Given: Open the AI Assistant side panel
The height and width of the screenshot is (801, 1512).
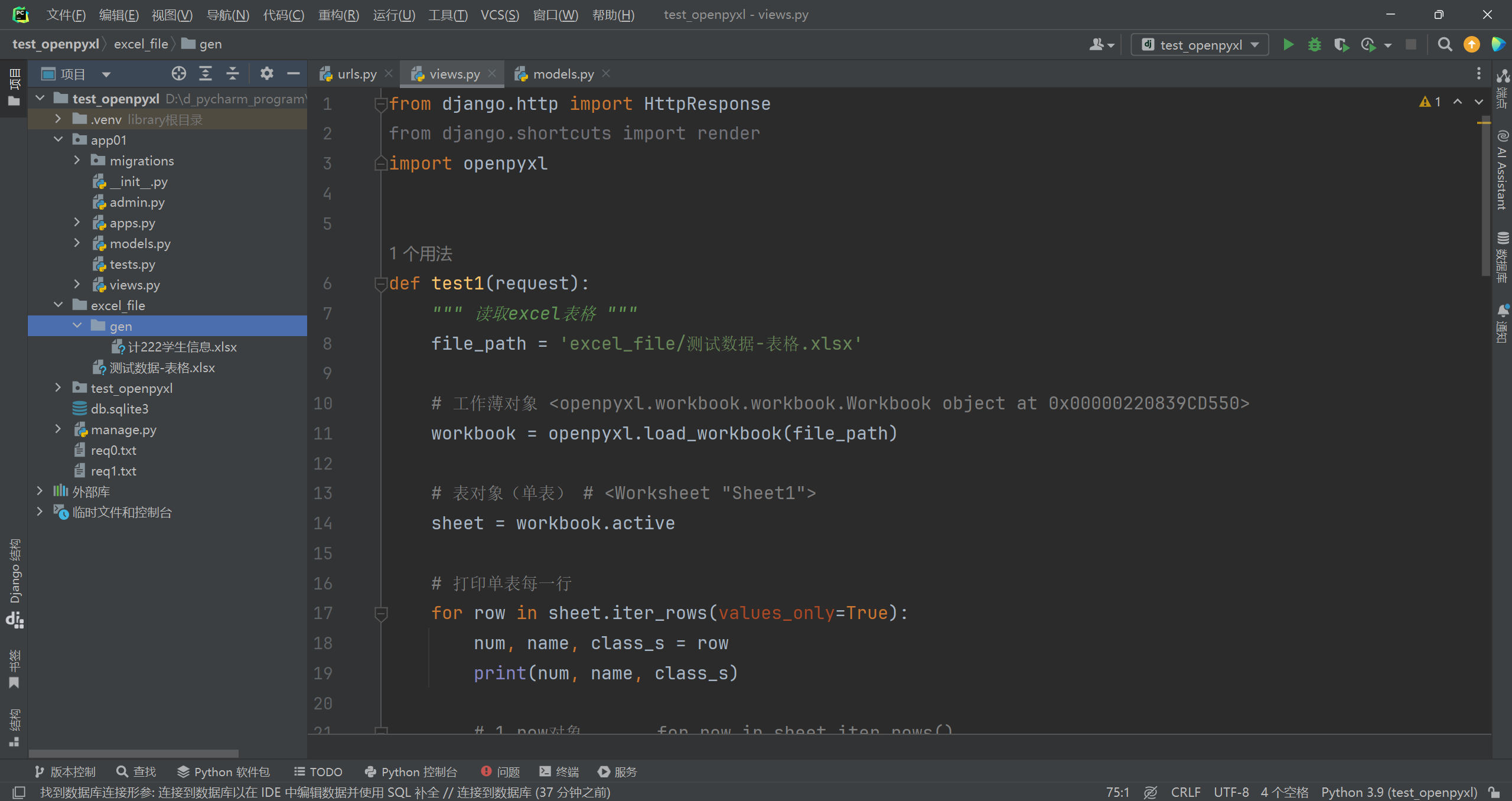Looking at the screenshot, I should click(1502, 170).
